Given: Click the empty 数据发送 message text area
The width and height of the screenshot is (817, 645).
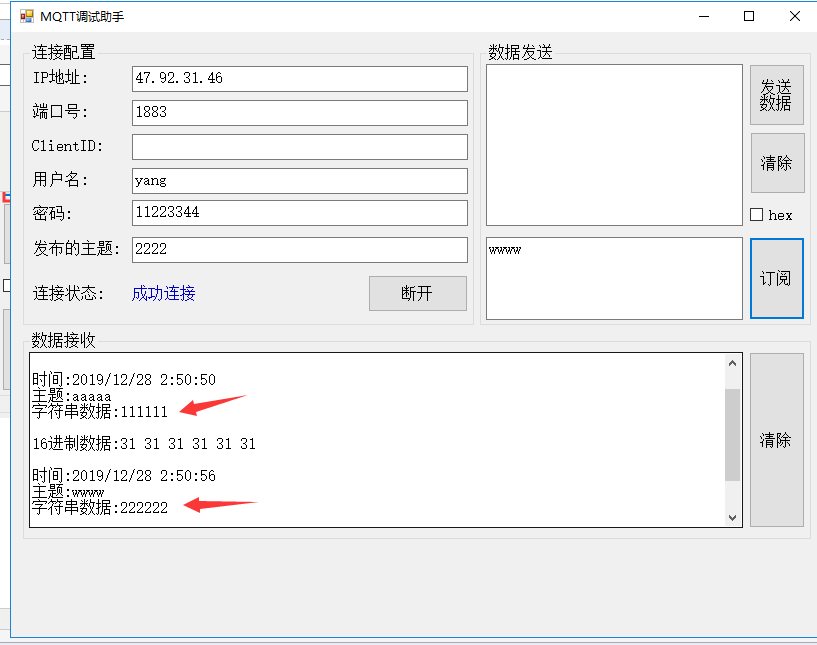Looking at the screenshot, I should click(x=614, y=145).
